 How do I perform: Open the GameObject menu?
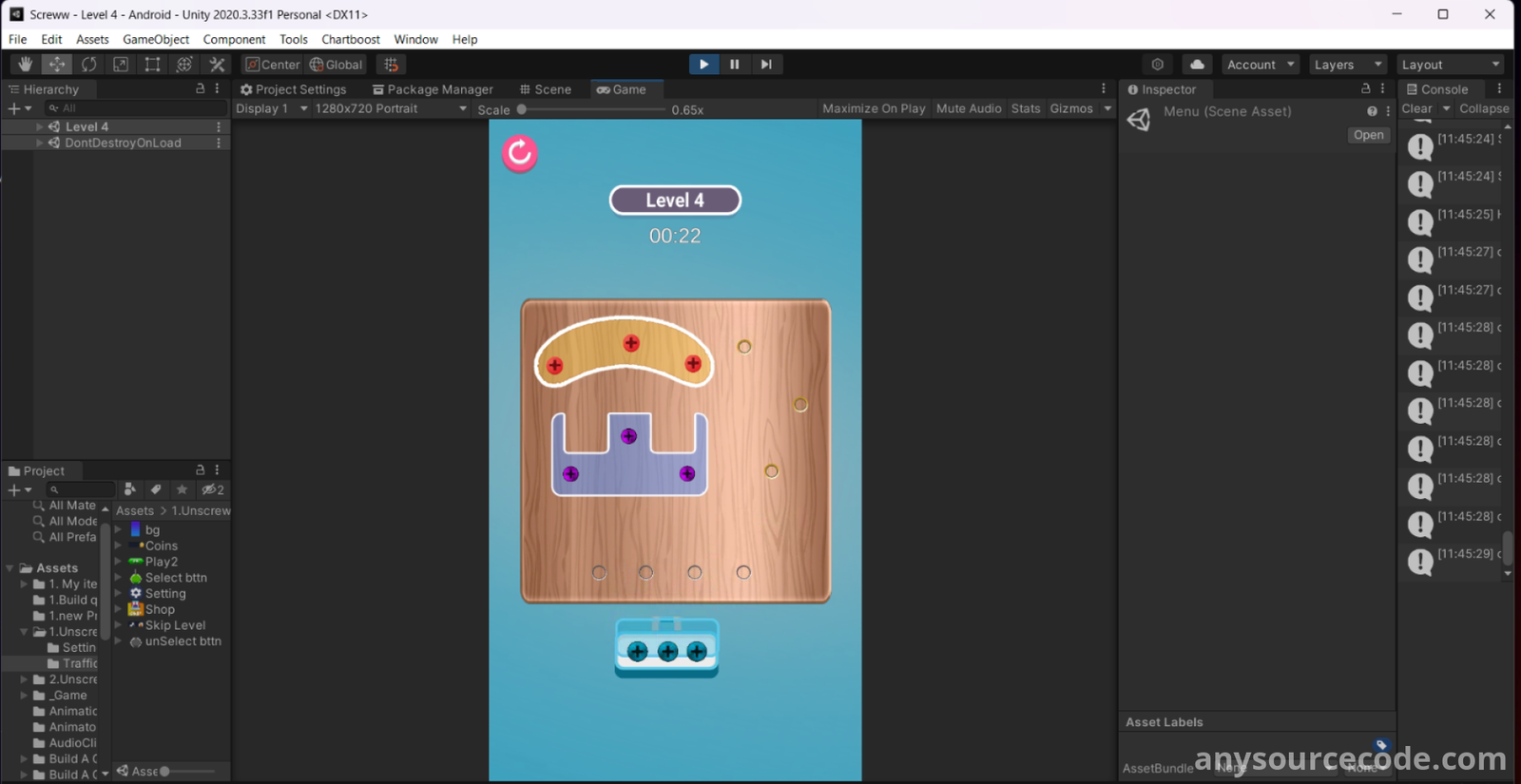pyautogui.click(x=156, y=39)
